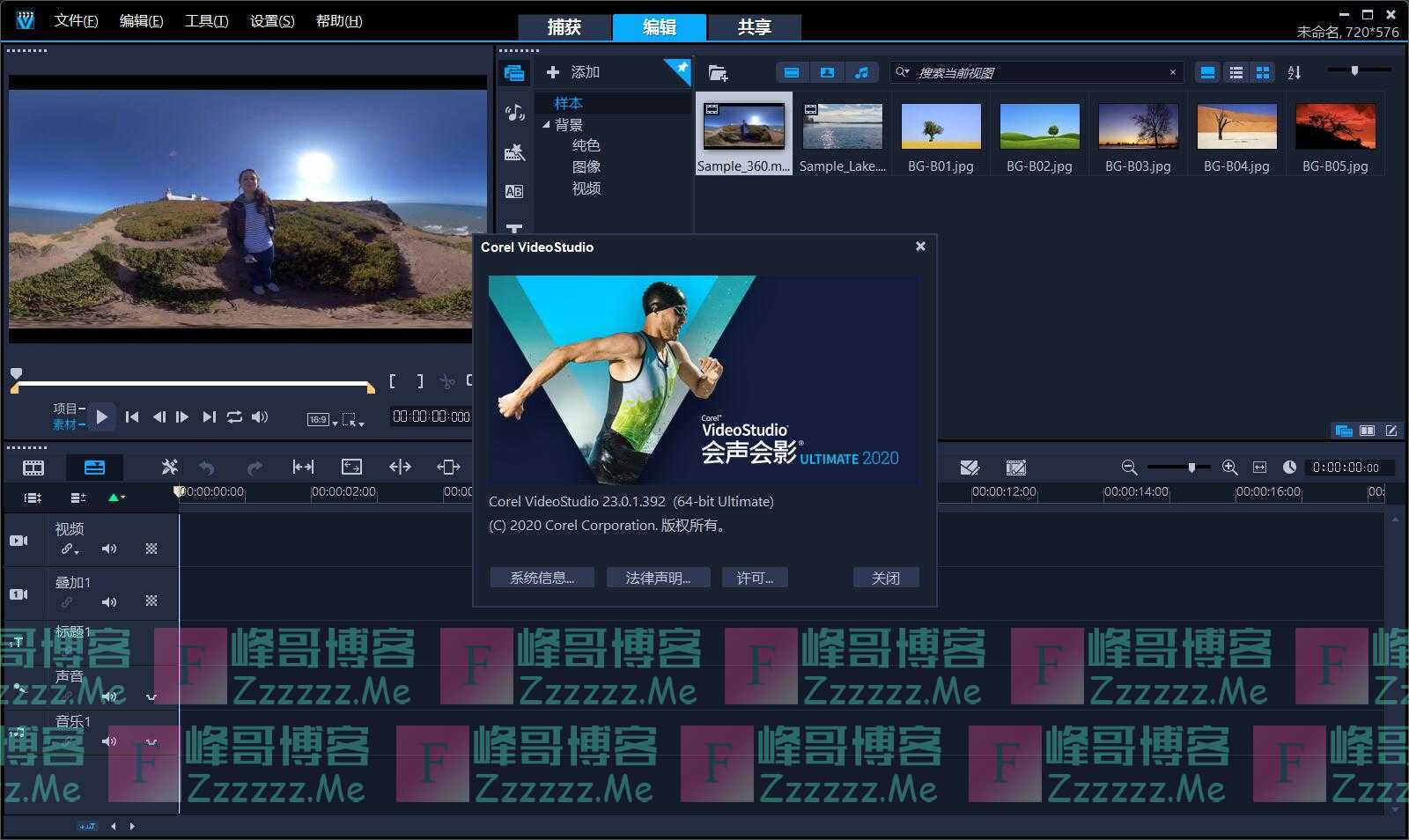The width and height of the screenshot is (1409, 840).
Task: Switch to the 共享 tab
Action: [x=754, y=27]
